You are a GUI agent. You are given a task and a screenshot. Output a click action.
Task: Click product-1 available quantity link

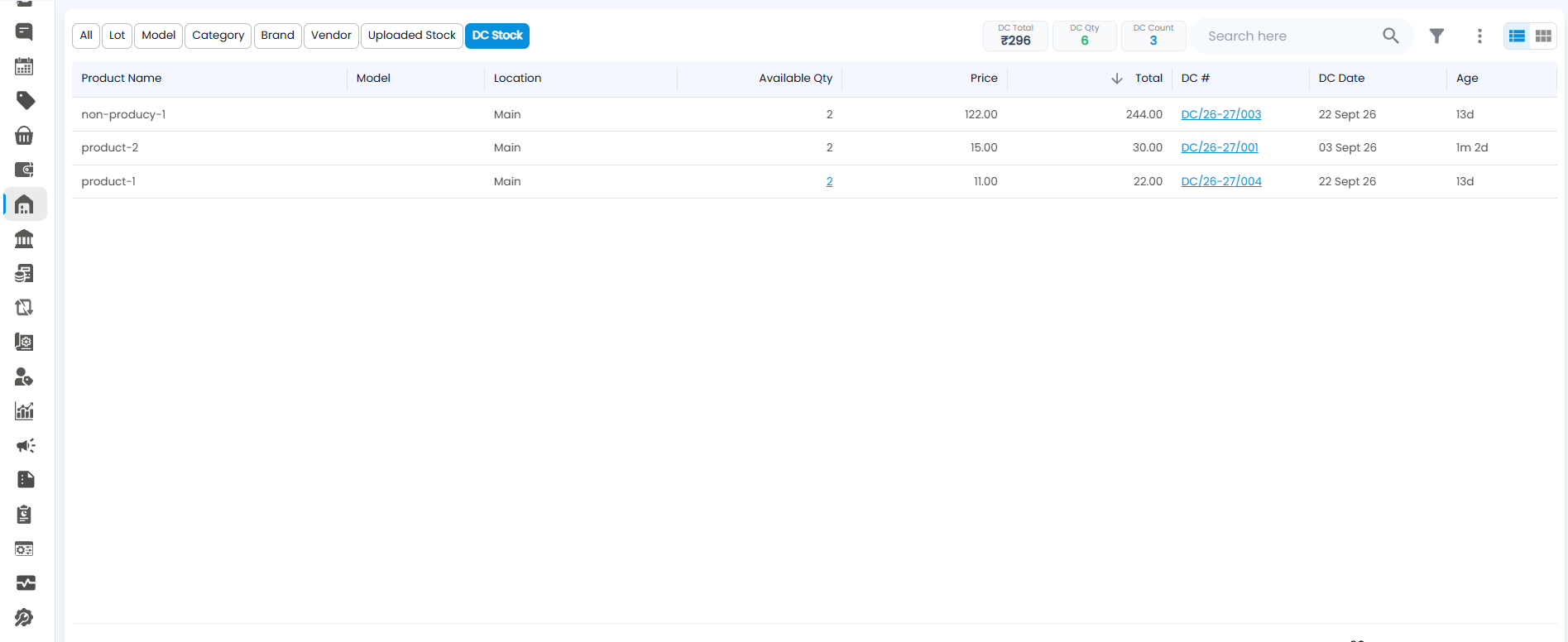(x=829, y=181)
